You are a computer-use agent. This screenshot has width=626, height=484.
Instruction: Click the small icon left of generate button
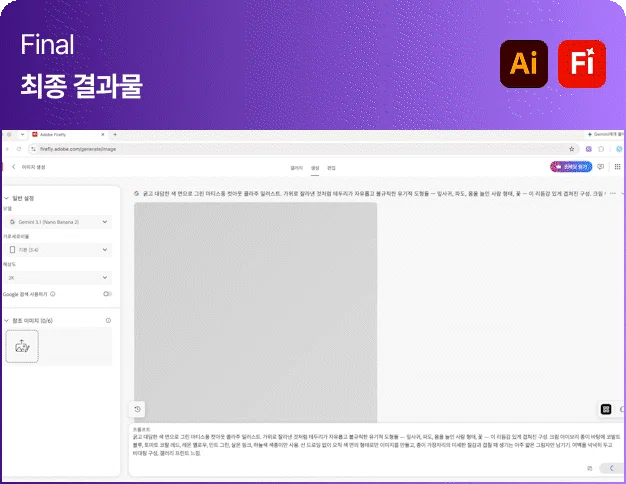tap(590, 468)
